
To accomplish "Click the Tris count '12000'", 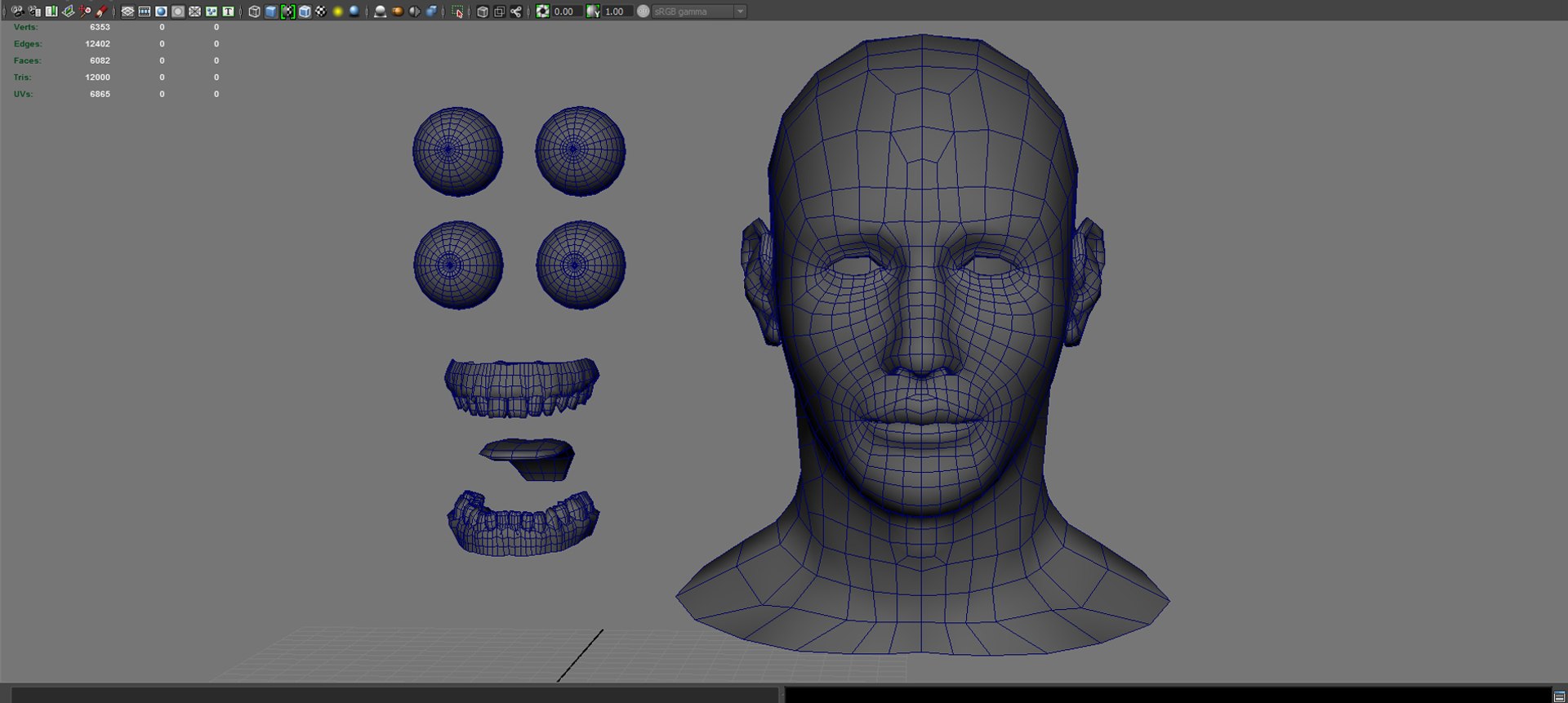I will point(97,78).
